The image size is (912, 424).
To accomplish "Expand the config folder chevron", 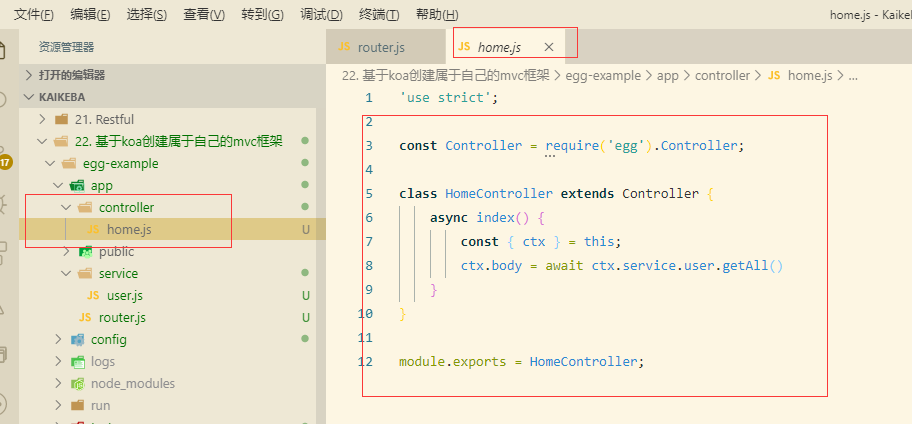I will (58, 339).
